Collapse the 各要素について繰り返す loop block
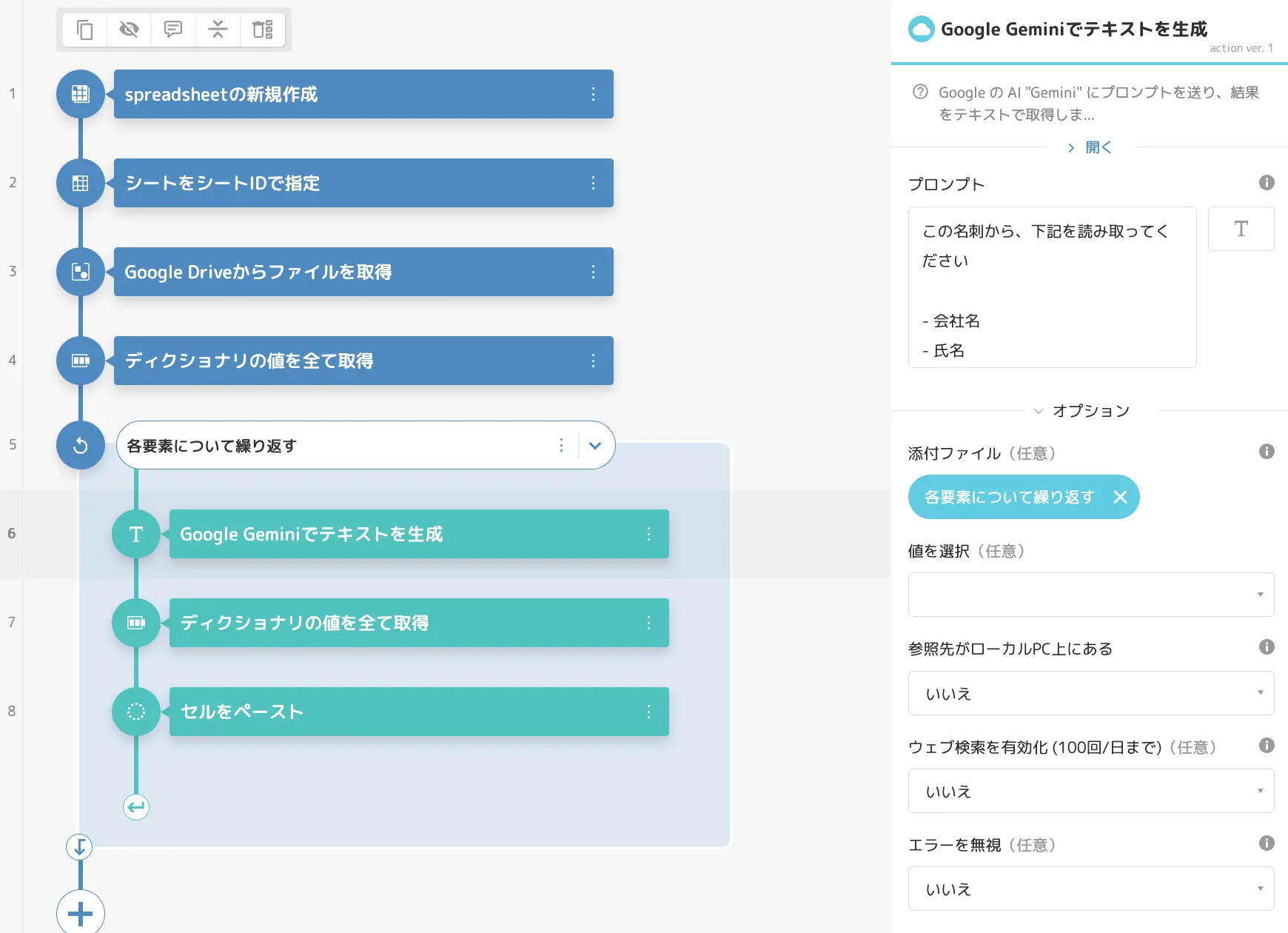The height and width of the screenshot is (933, 1288). coord(595,446)
